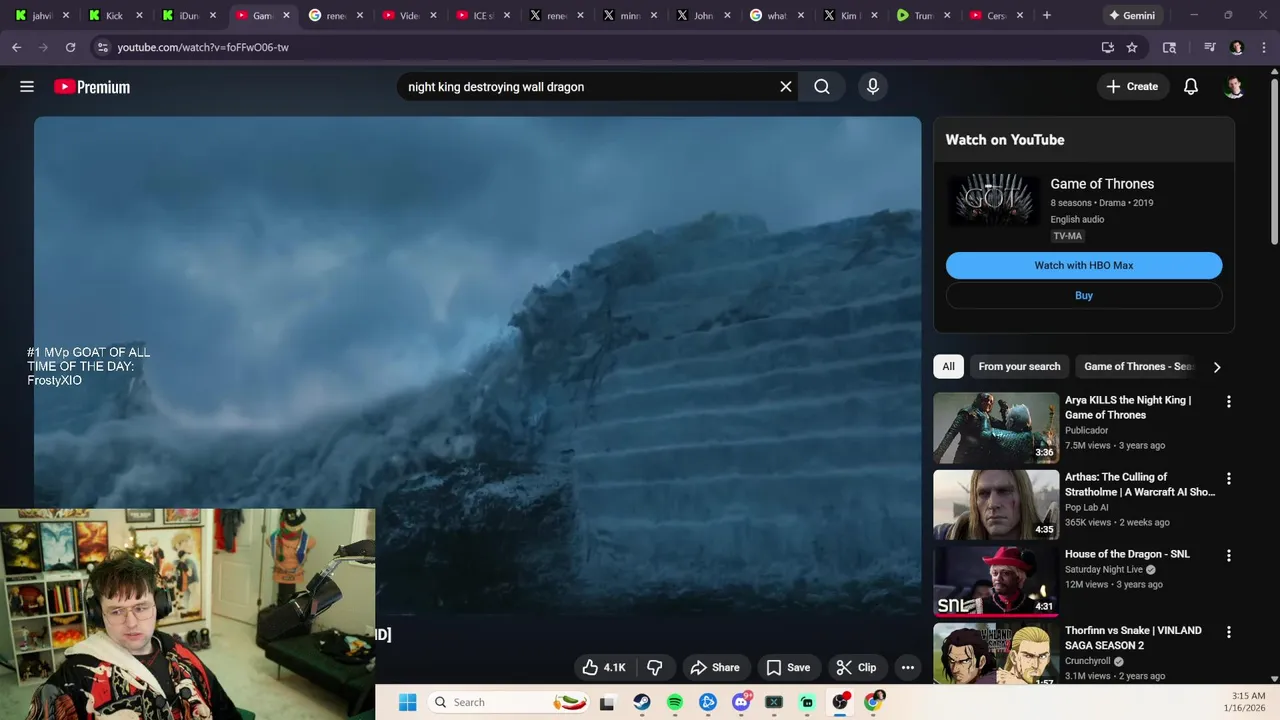Viewport: 1280px width, 720px height.
Task: Click the Buy button for Game of Thrones
Action: [x=1084, y=295]
